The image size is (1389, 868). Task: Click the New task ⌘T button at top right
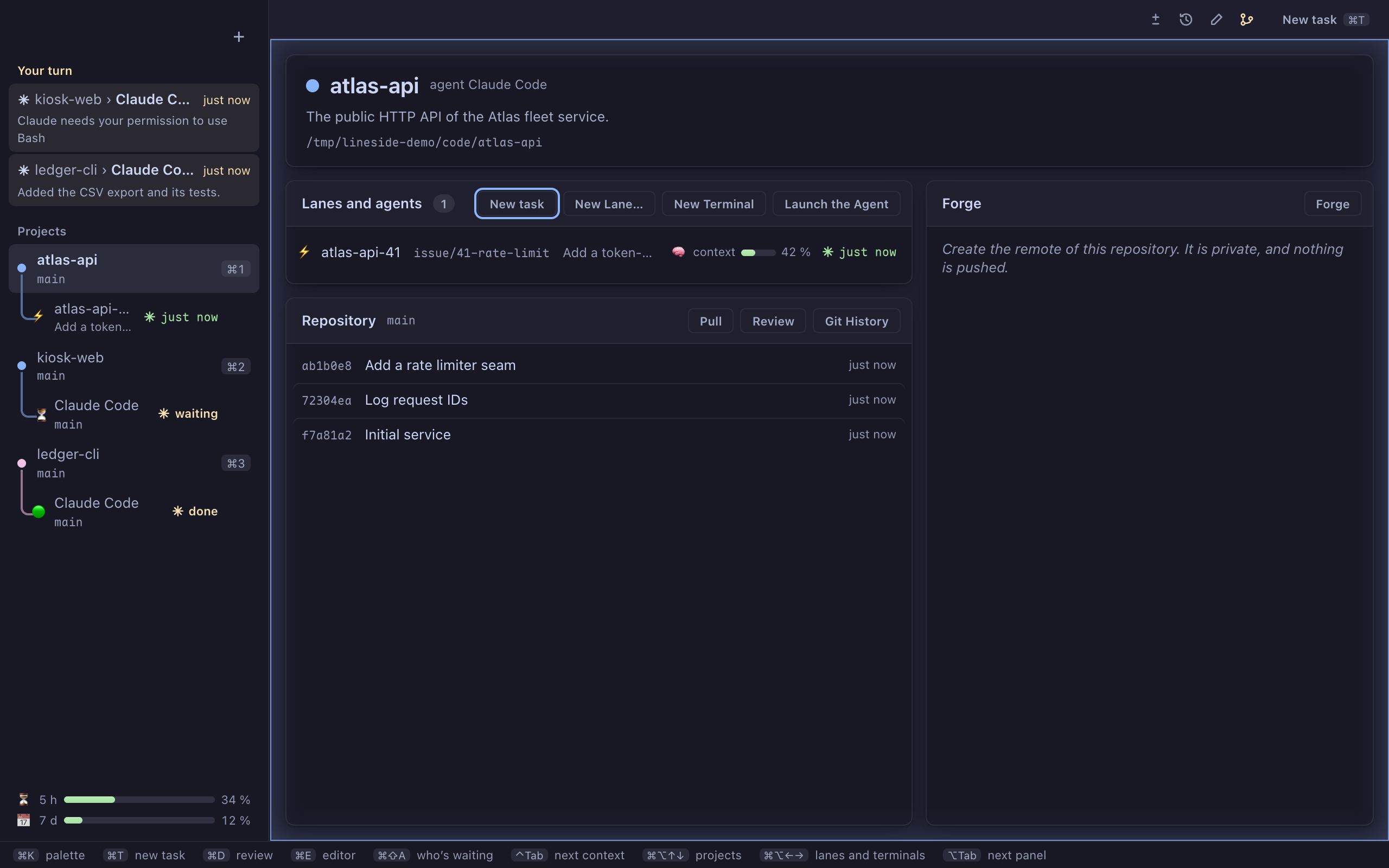pos(1326,20)
